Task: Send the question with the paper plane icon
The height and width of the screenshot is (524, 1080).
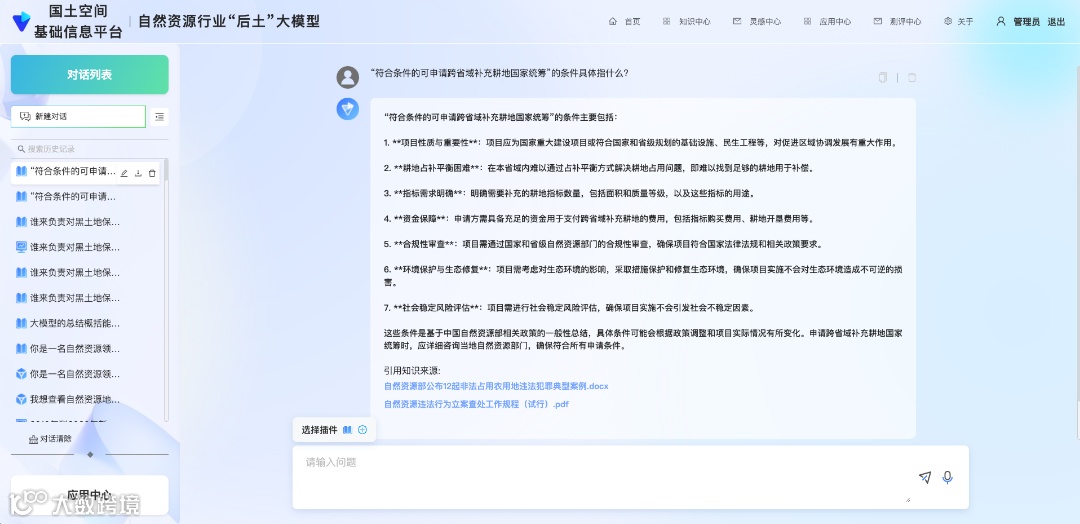Action: pyautogui.click(x=925, y=477)
